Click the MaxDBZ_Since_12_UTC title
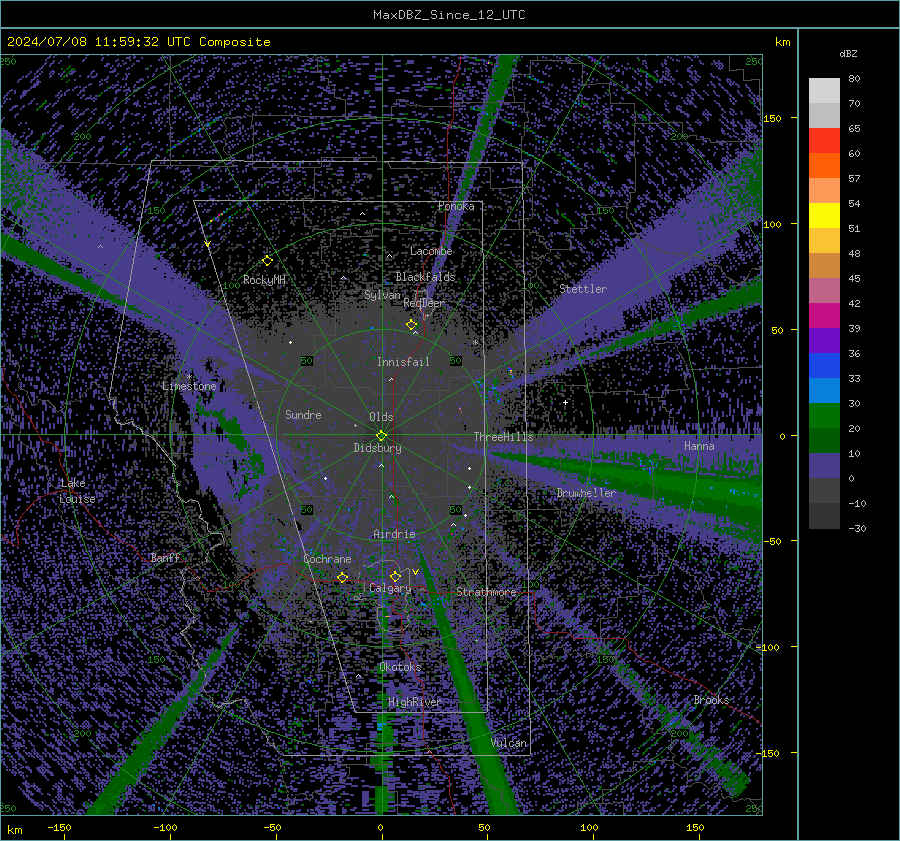 [x=449, y=15]
